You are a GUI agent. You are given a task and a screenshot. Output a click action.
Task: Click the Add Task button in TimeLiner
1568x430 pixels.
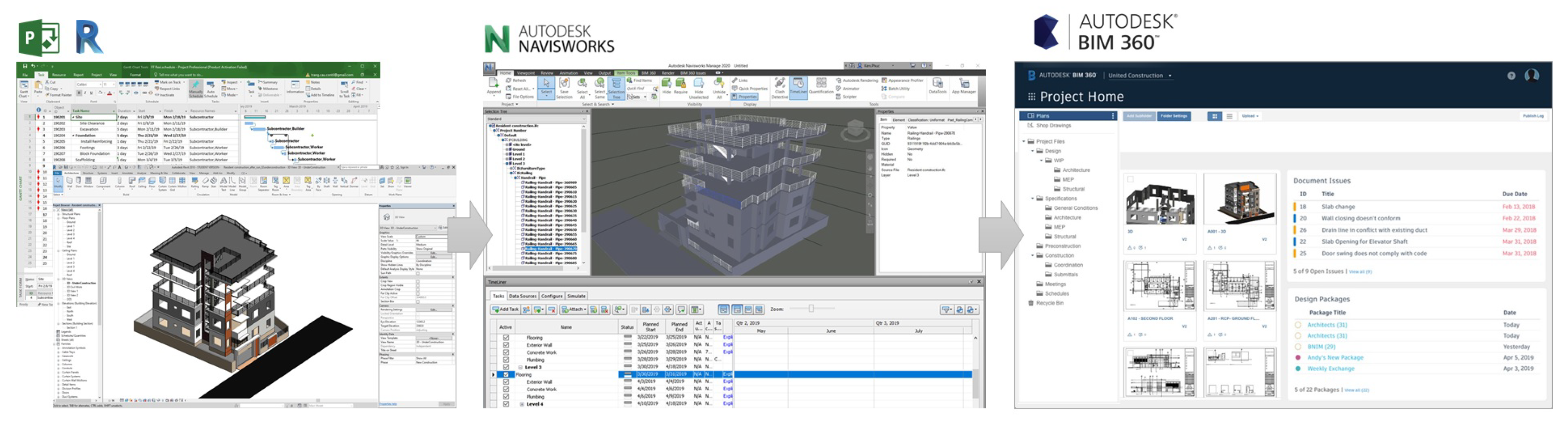coord(505,309)
